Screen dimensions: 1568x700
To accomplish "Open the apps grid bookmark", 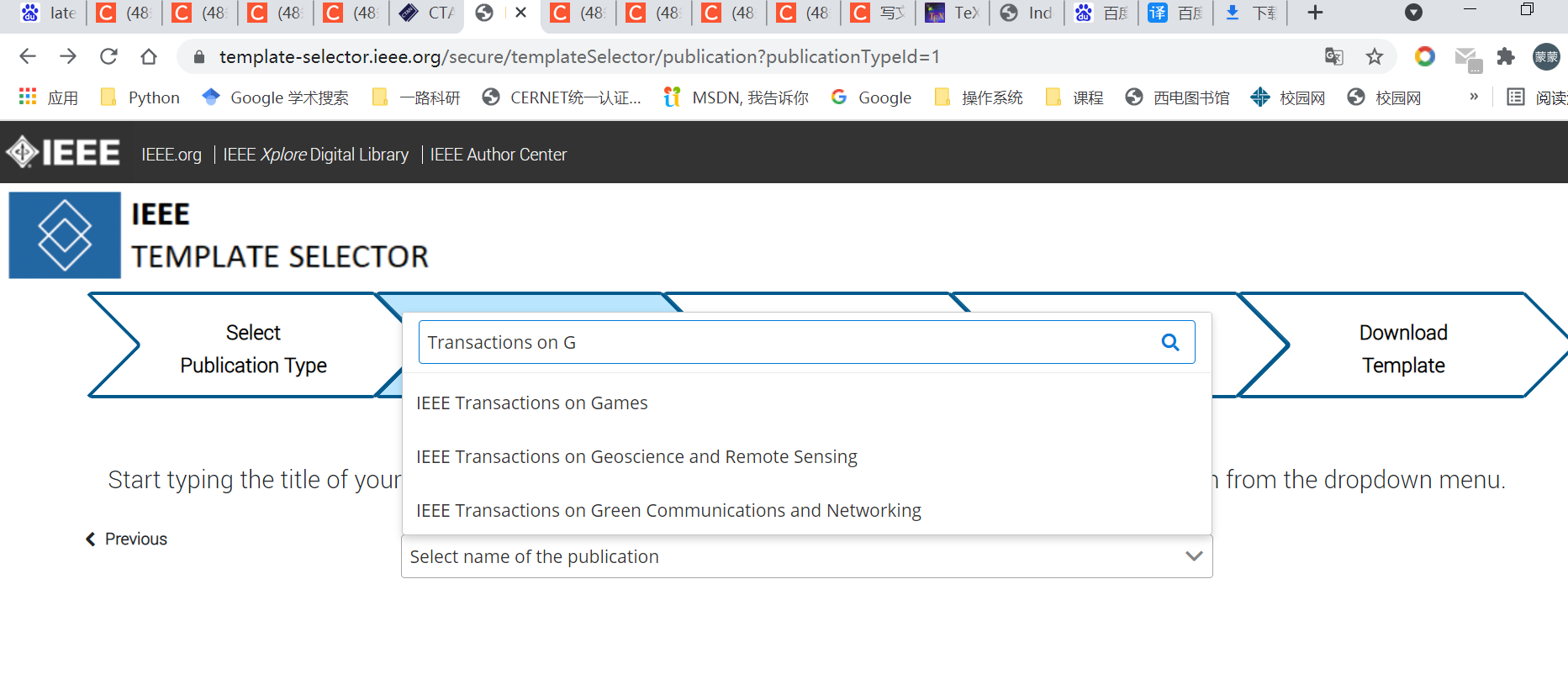I will tap(48, 97).
